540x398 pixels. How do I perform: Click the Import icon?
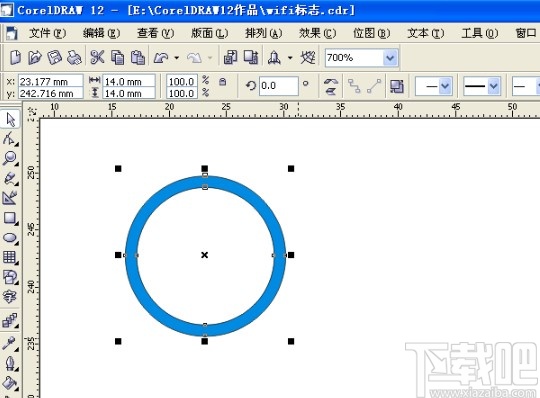tap(230, 57)
